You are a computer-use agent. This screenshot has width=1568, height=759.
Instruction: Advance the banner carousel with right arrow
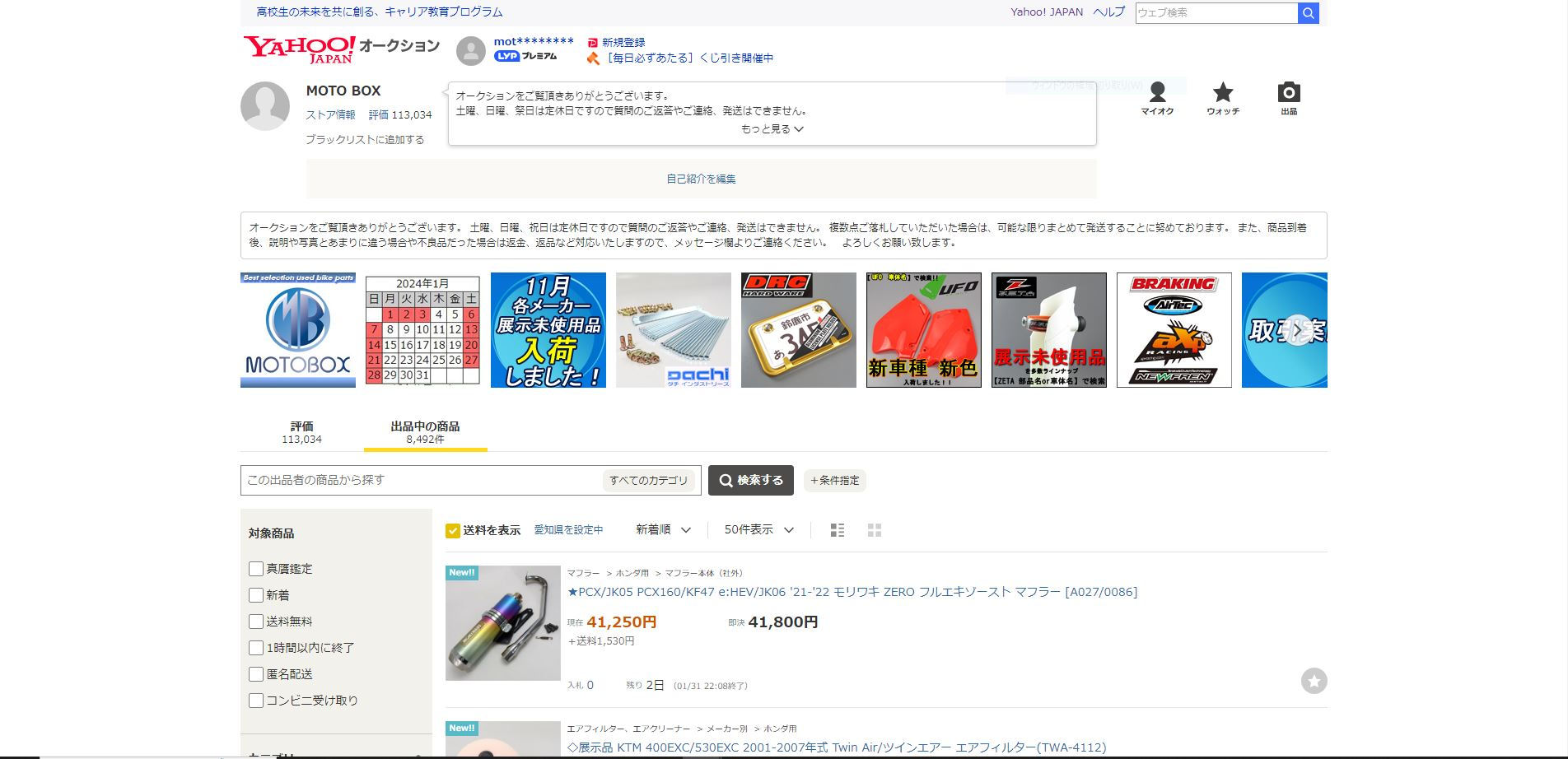click(1298, 330)
